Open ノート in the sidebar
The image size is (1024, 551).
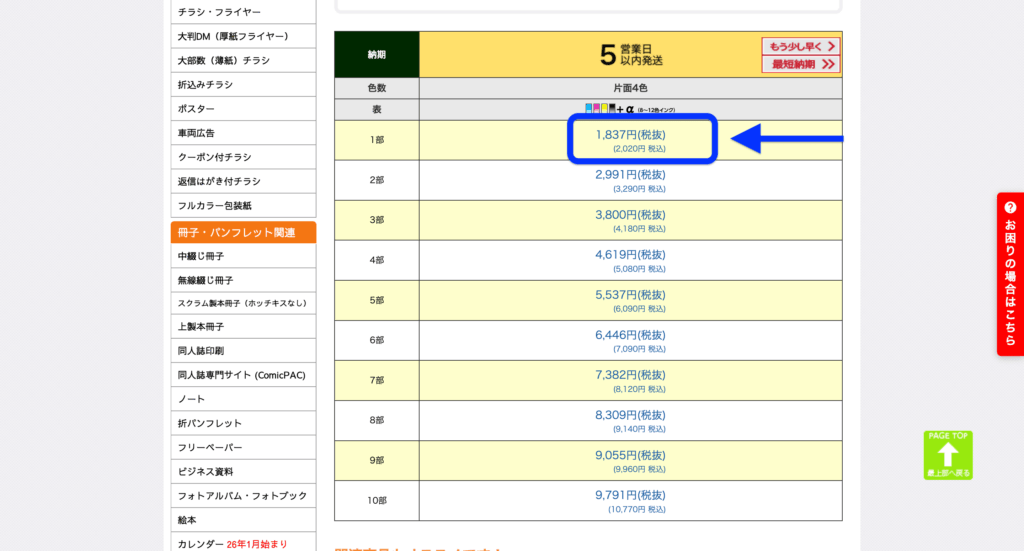click(243, 399)
